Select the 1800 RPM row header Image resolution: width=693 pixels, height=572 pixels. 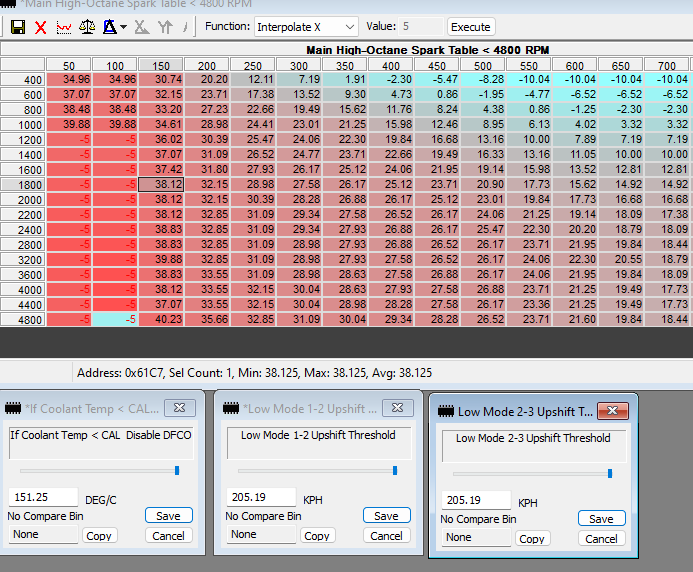pos(23,184)
